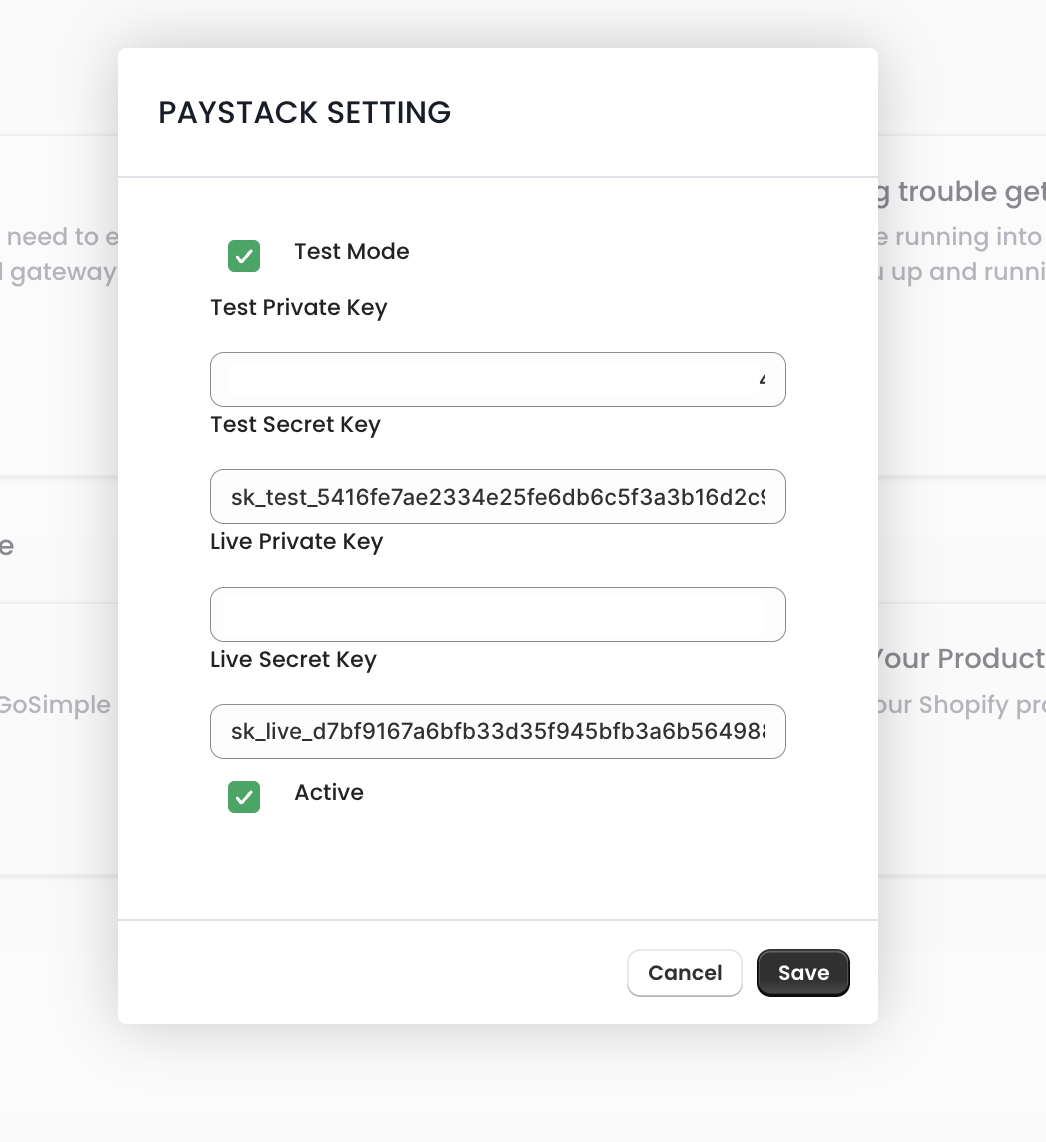Image resolution: width=1046 pixels, height=1142 pixels.
Task: Click the background 'GoSimple' text
Action: (54, 705)
